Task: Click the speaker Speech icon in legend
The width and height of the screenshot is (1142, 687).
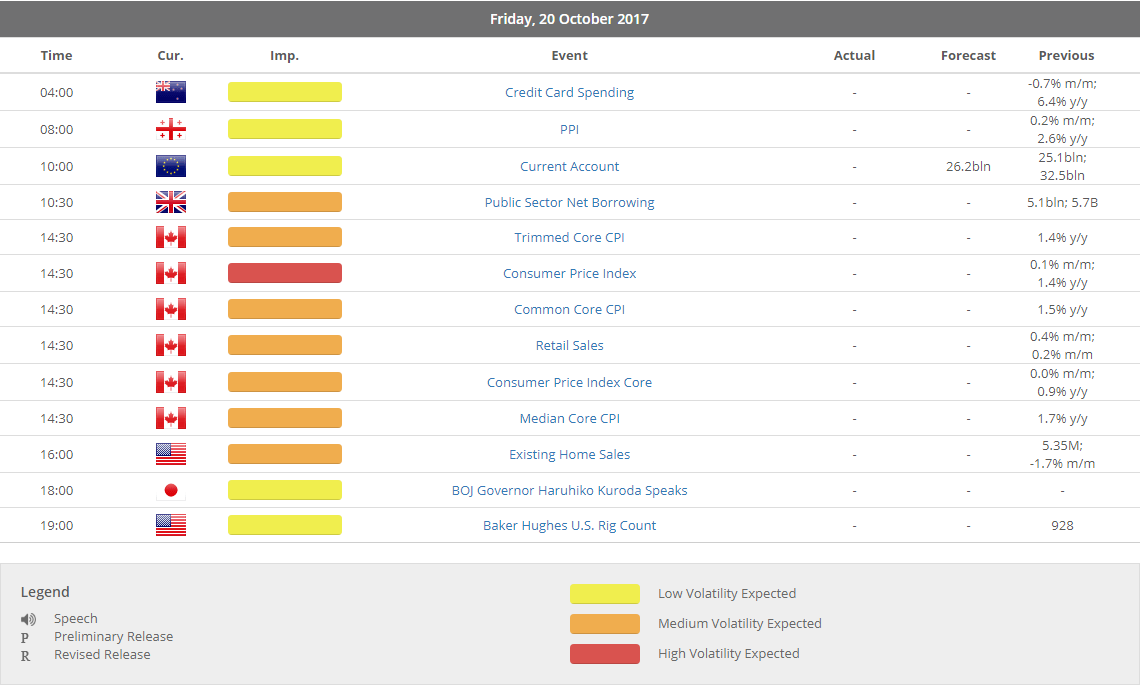Action: point(28,619)
